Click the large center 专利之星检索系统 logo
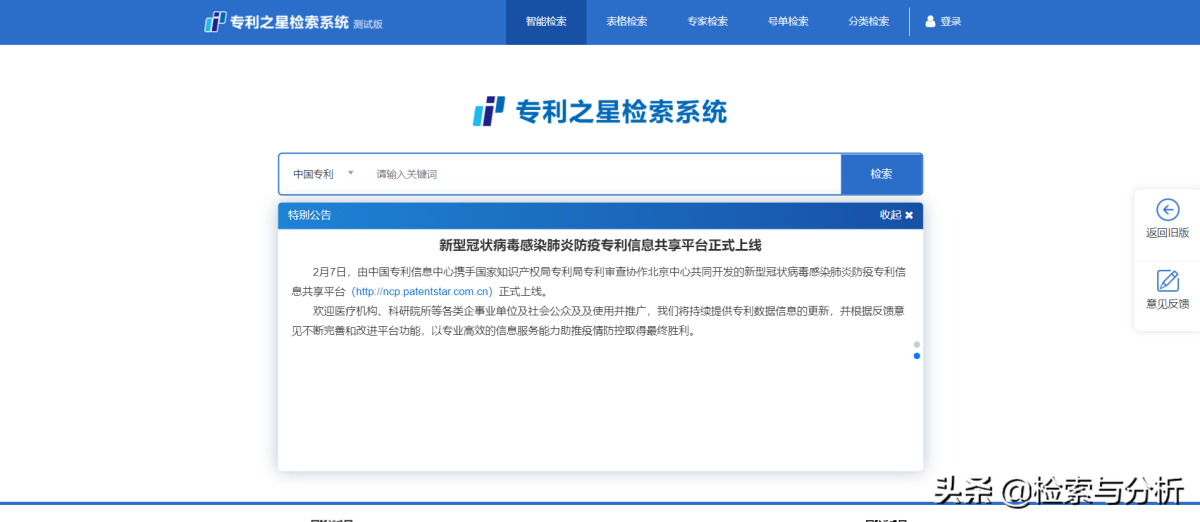 point(600,111)
